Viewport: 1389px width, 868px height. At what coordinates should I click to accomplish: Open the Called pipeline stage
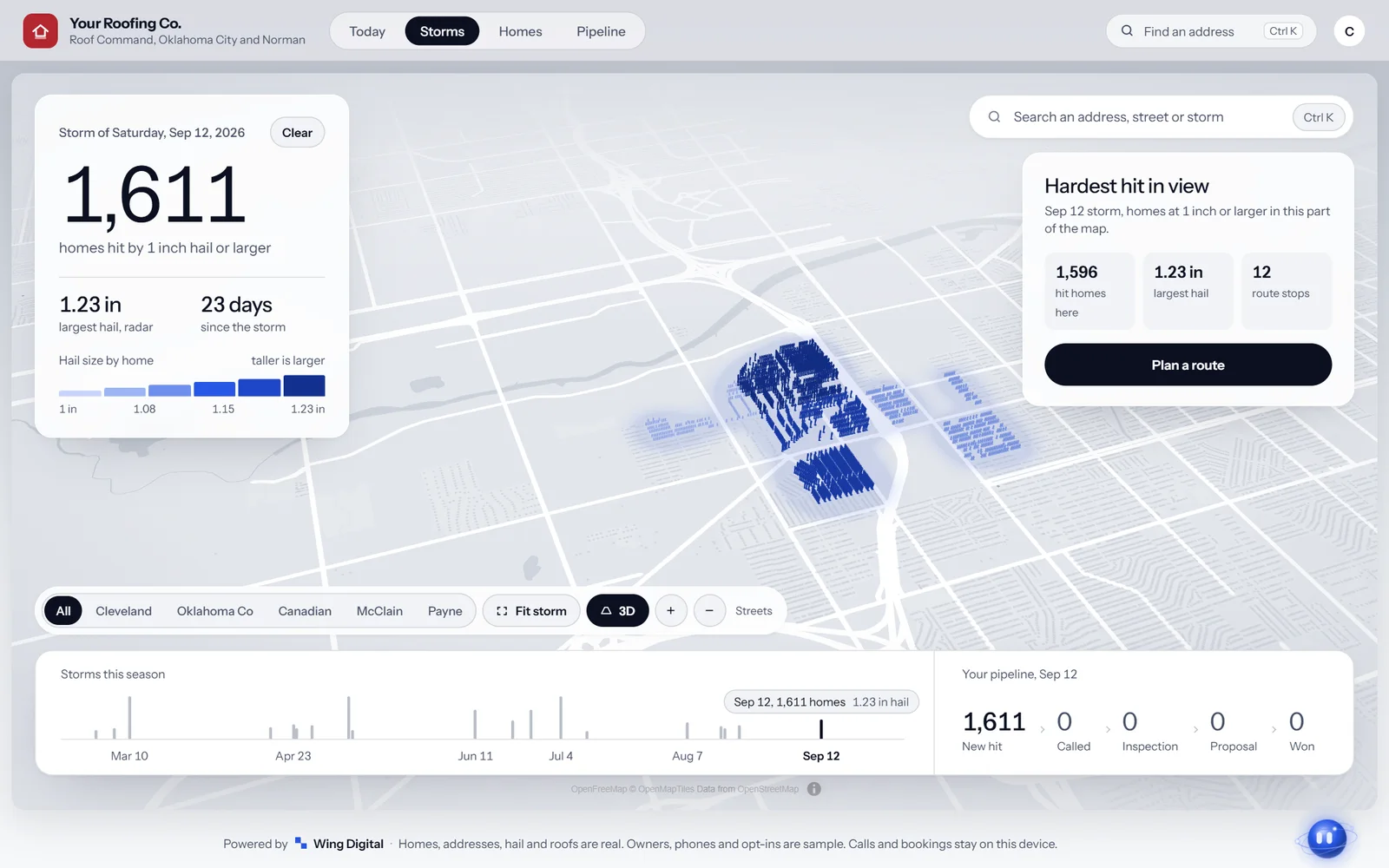coord(1073,730)
